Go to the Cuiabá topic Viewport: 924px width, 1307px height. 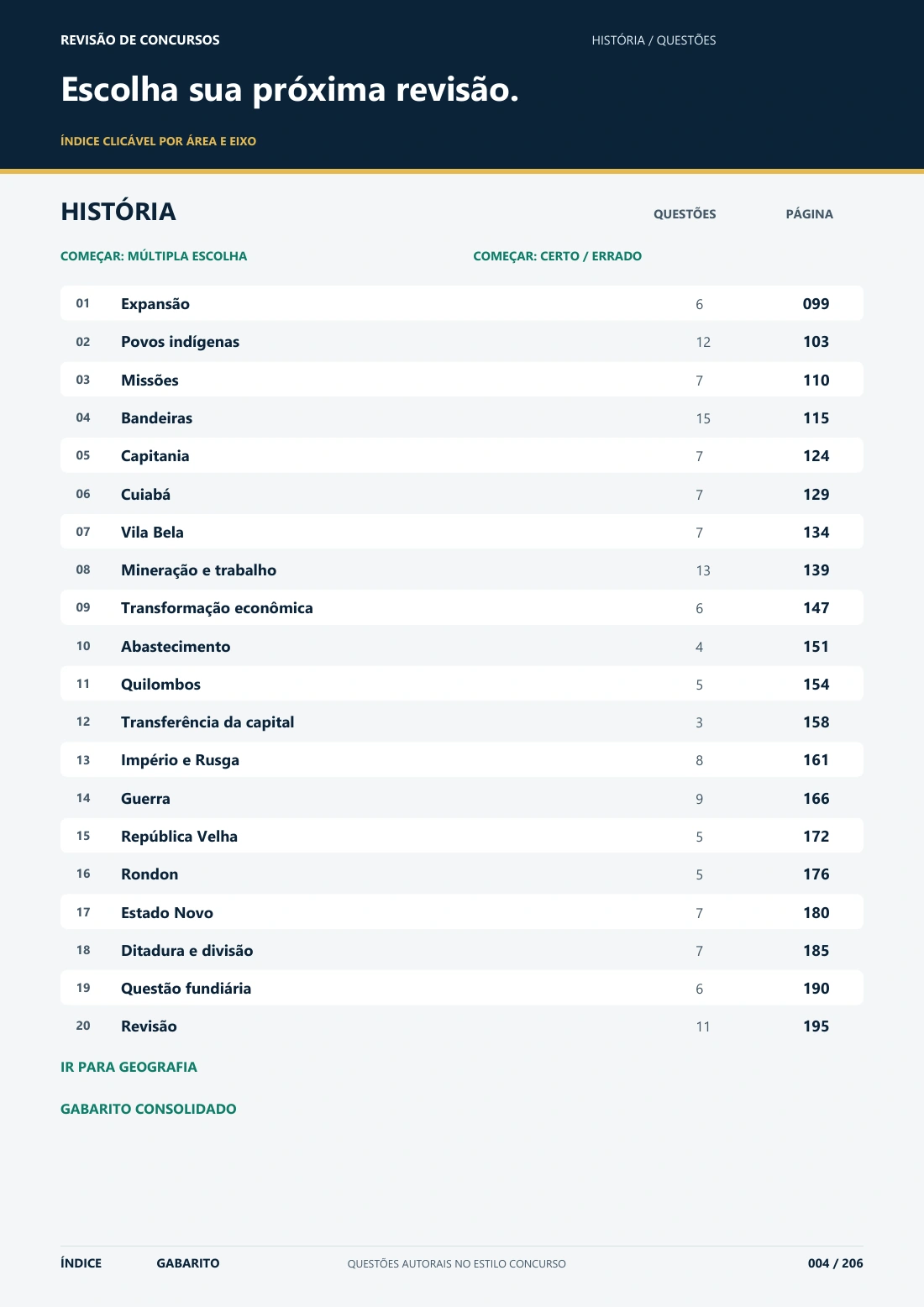coord(462,494)
